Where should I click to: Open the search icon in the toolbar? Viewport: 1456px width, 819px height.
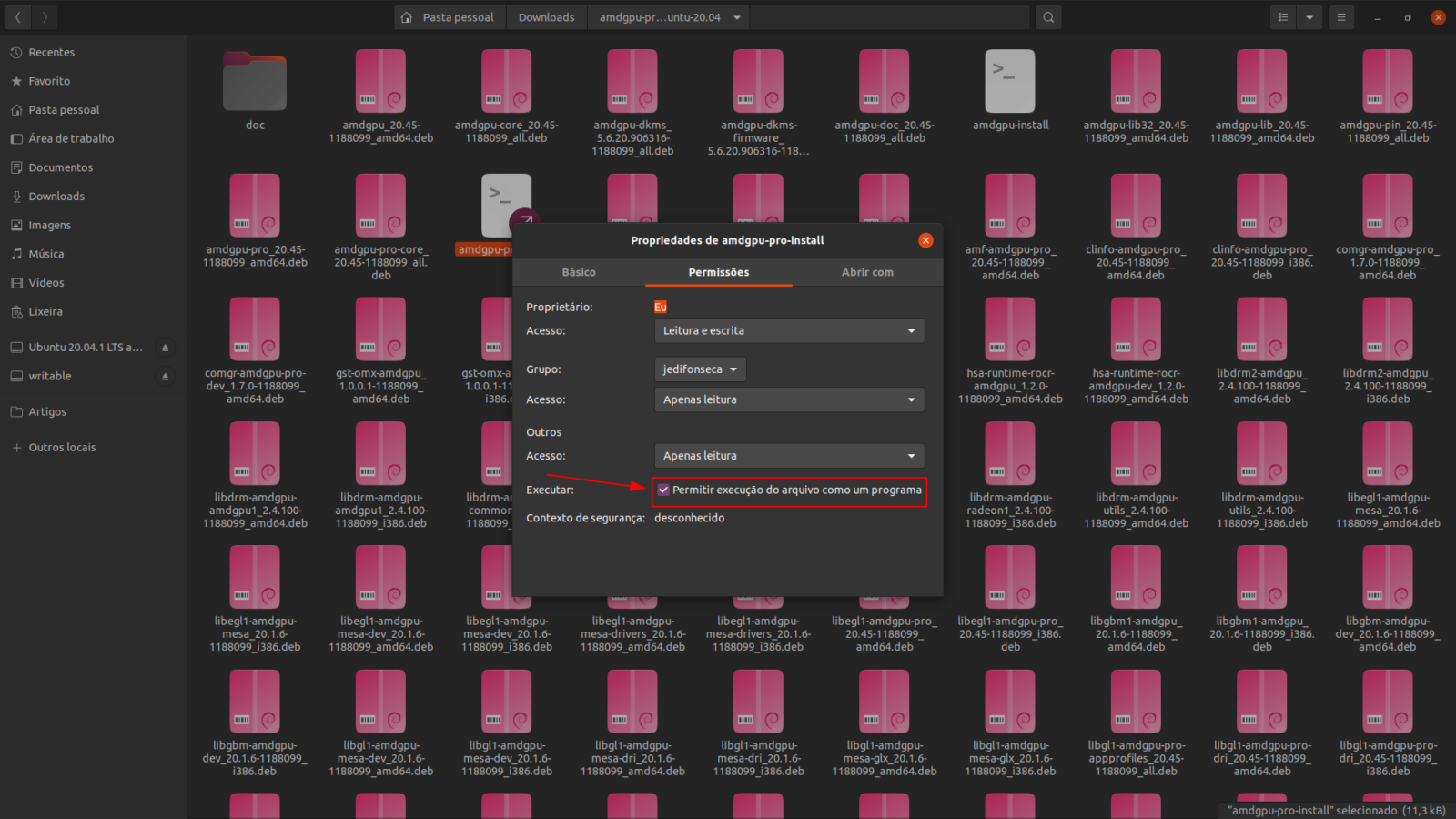coord(1048,16)
